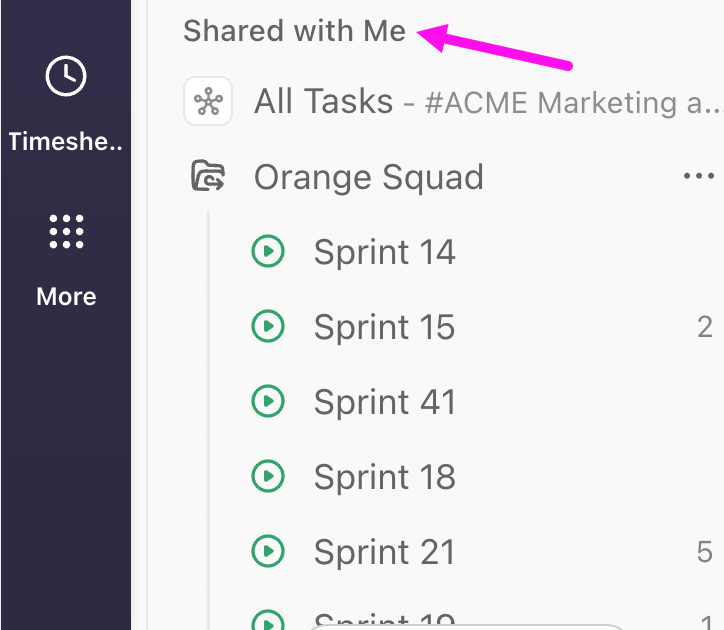Screen dimensions: 724x630
Task: Click the More label in sidebar
Action: click(66, 297)
